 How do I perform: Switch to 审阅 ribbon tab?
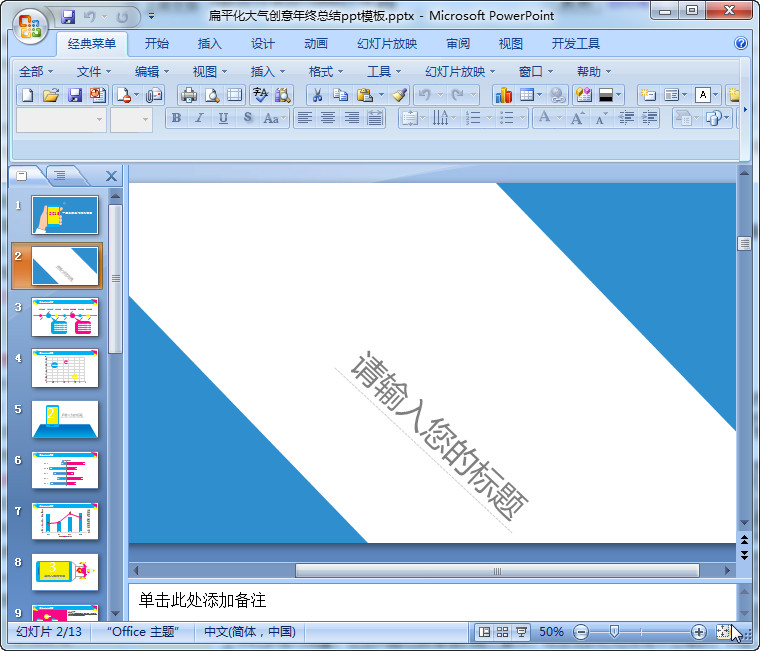(x=458, y=44)
